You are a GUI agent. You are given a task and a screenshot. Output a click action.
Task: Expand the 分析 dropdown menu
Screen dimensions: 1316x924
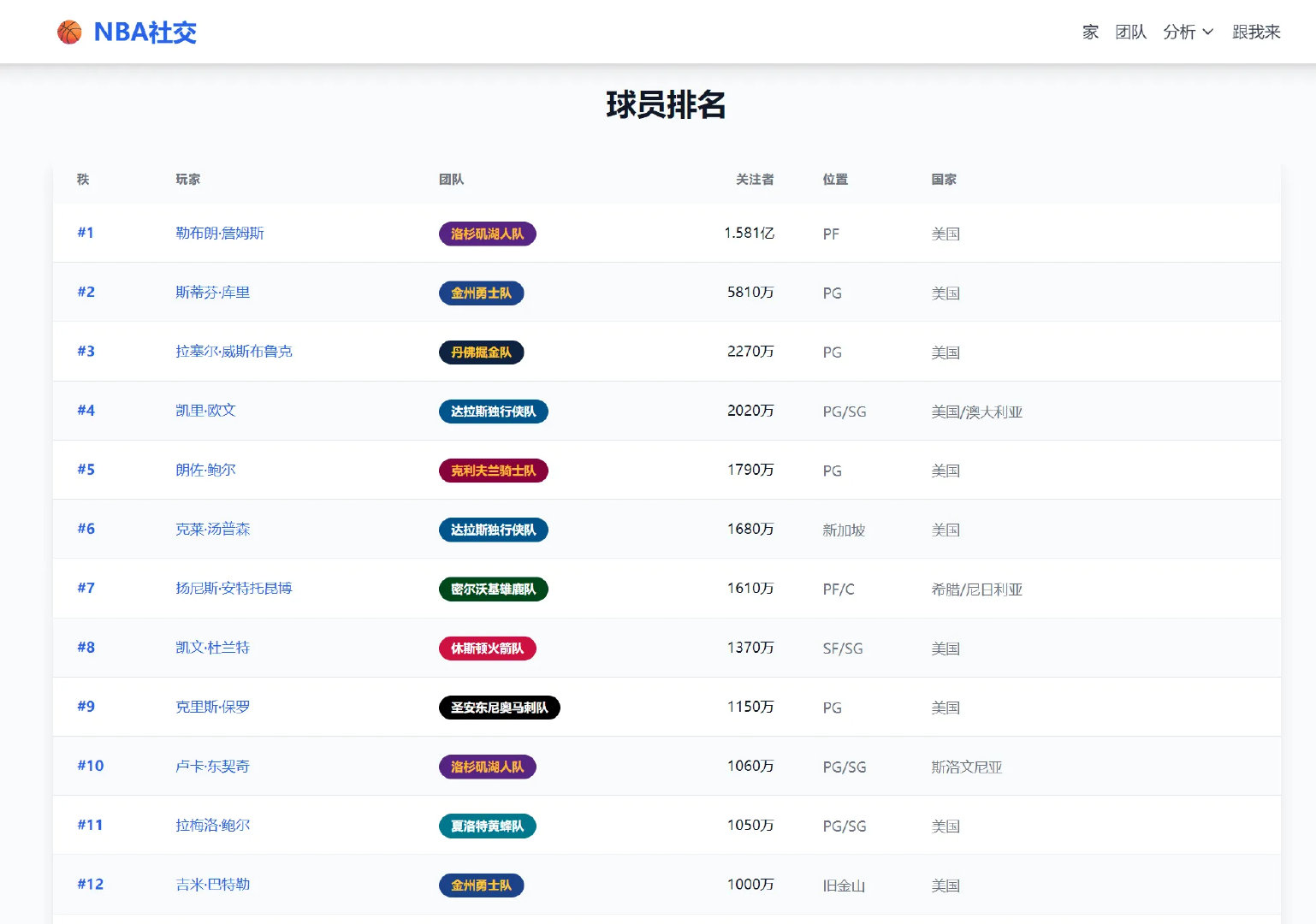[1189, 32]
